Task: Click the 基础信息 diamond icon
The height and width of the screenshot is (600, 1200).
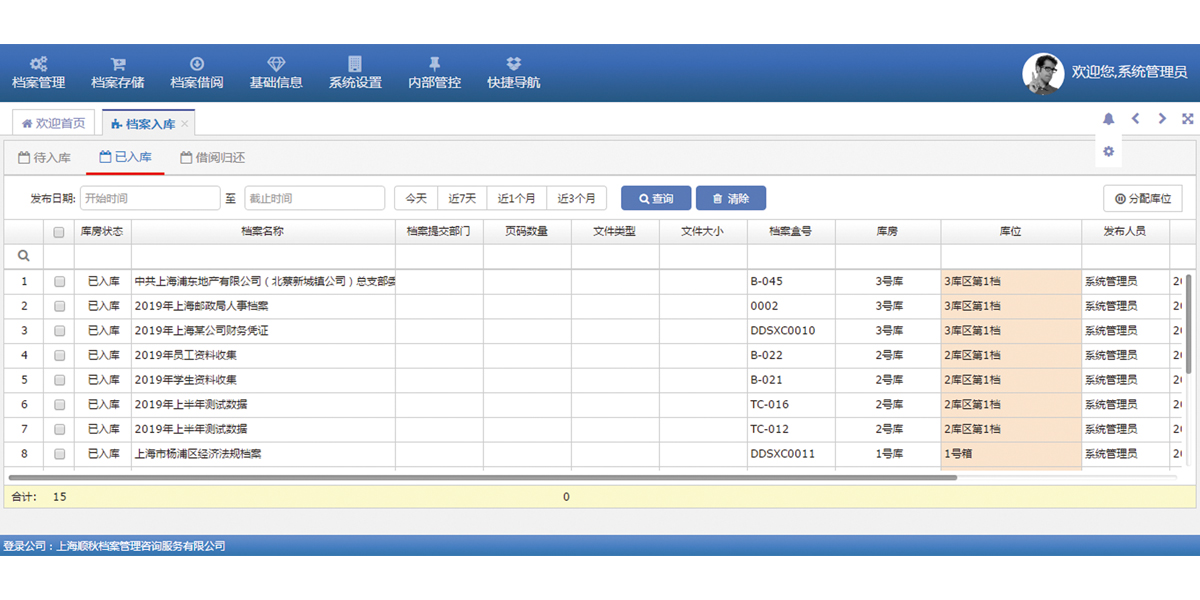Action: tap(276, 64)
